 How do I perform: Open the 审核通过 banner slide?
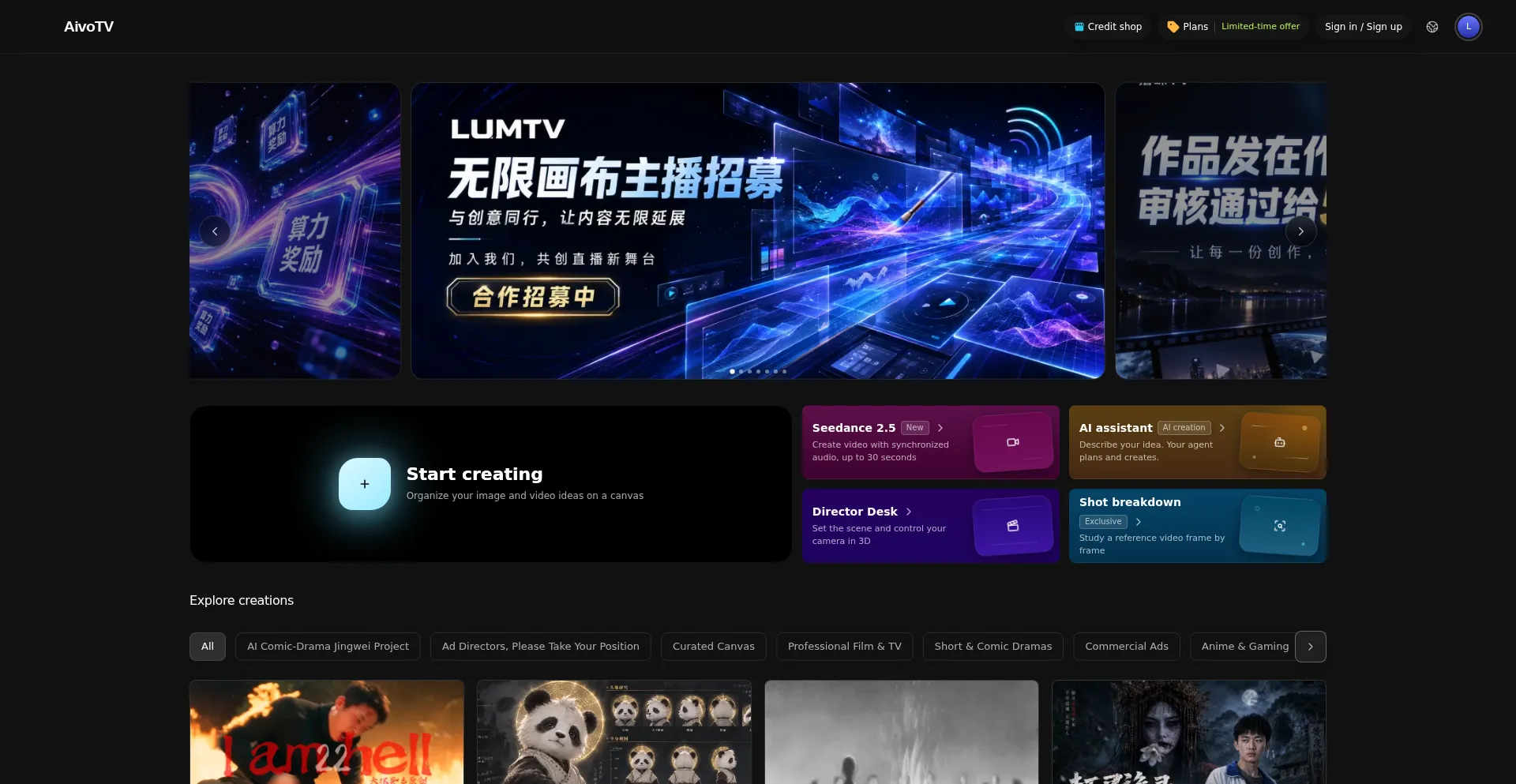pyautogui.click(x=1221, y=231)
